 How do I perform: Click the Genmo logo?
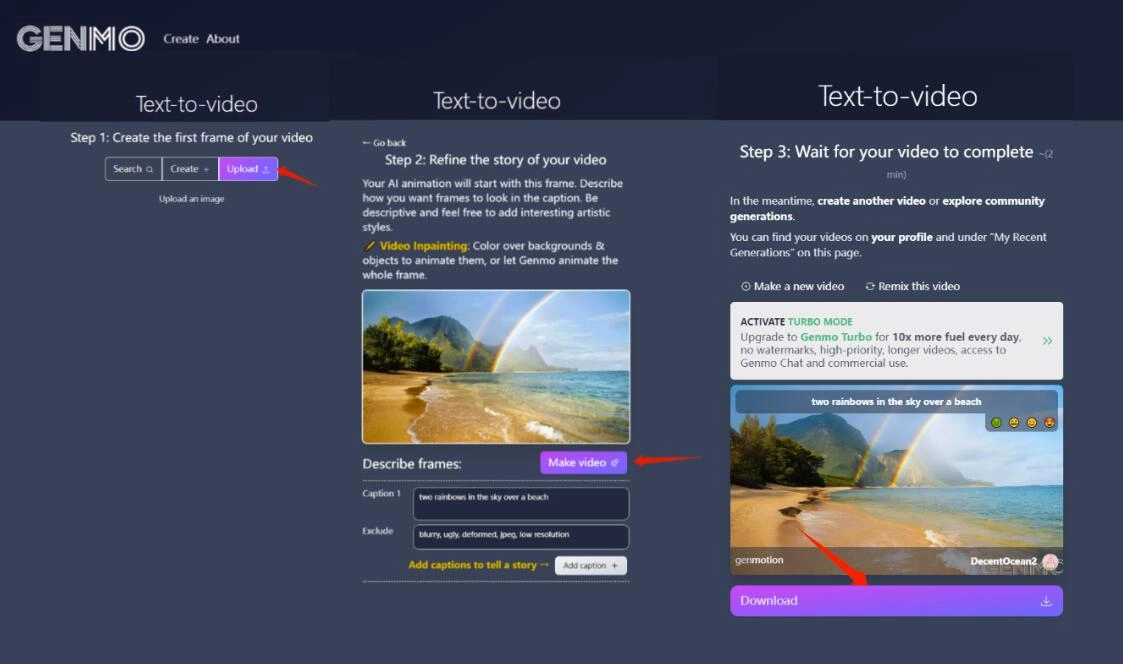coord(81,39)
